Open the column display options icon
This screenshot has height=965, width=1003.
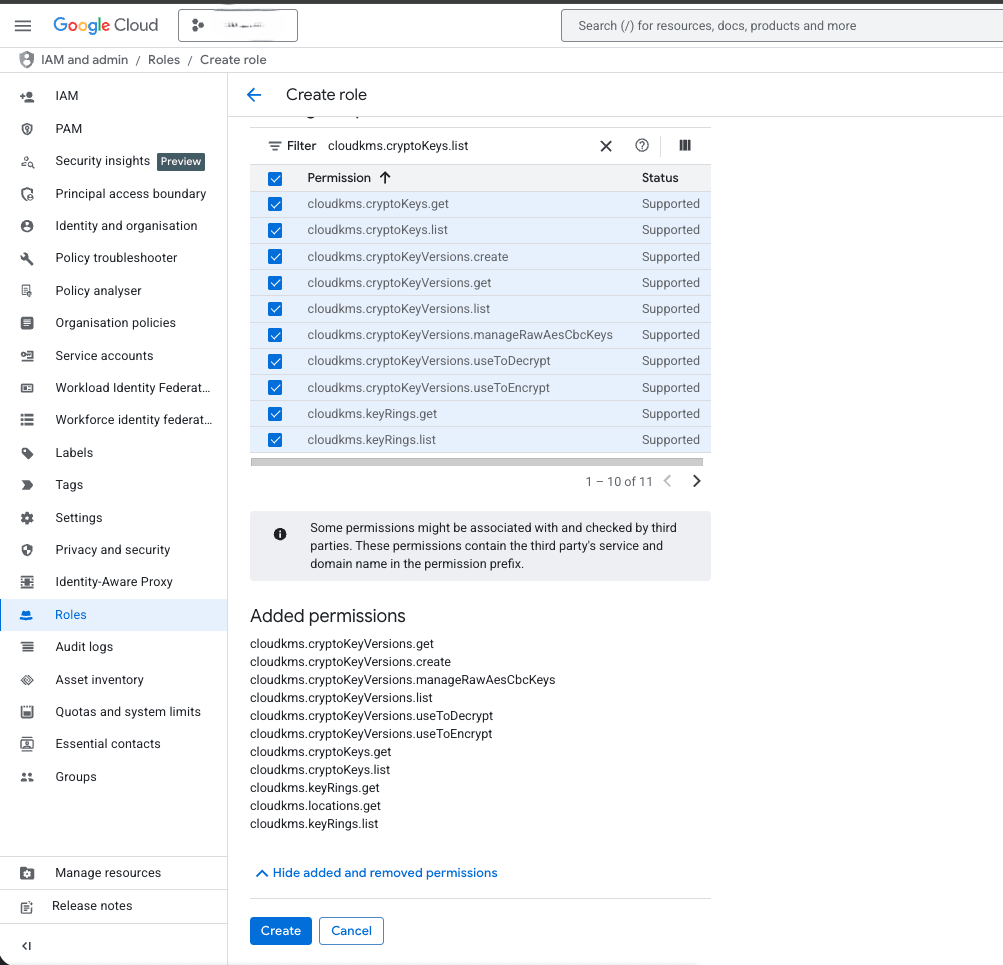pos(684,145)
